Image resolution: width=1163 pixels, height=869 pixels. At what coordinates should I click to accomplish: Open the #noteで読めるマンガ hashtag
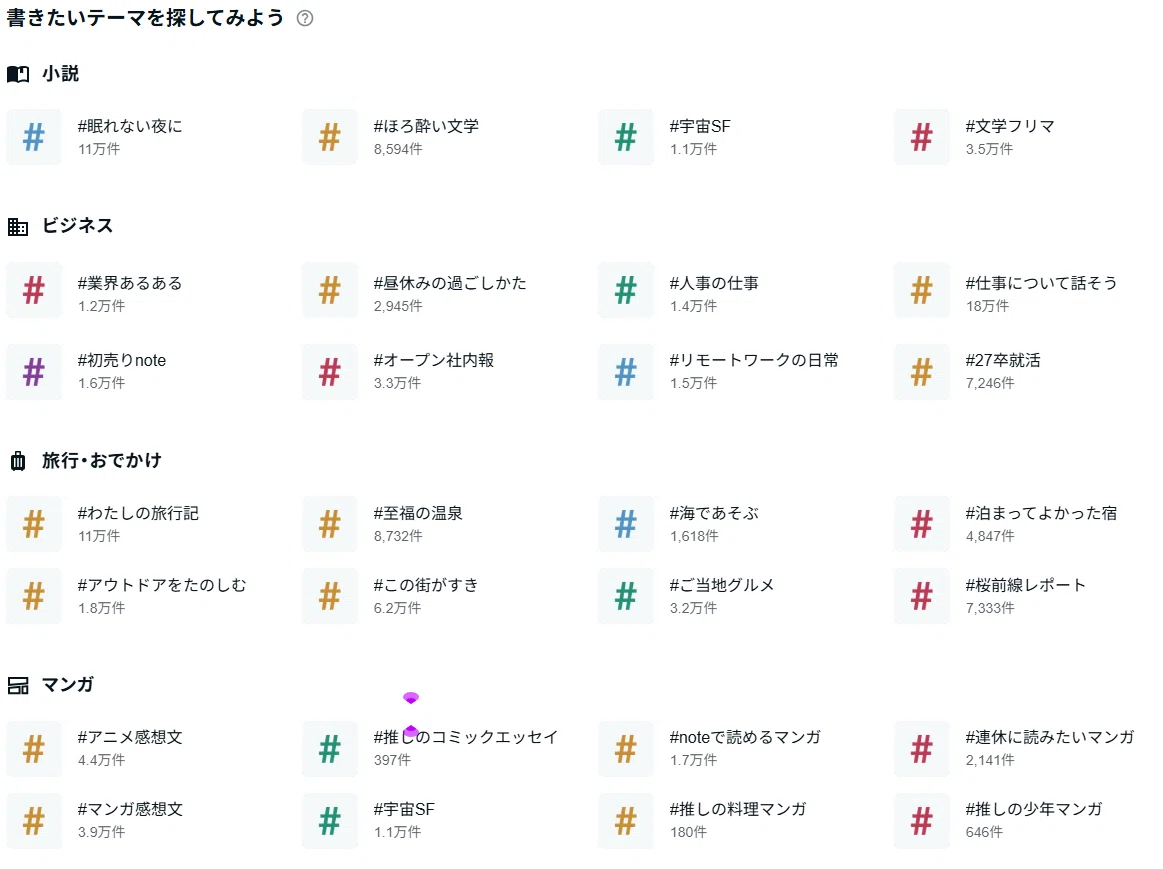point(745,737)
